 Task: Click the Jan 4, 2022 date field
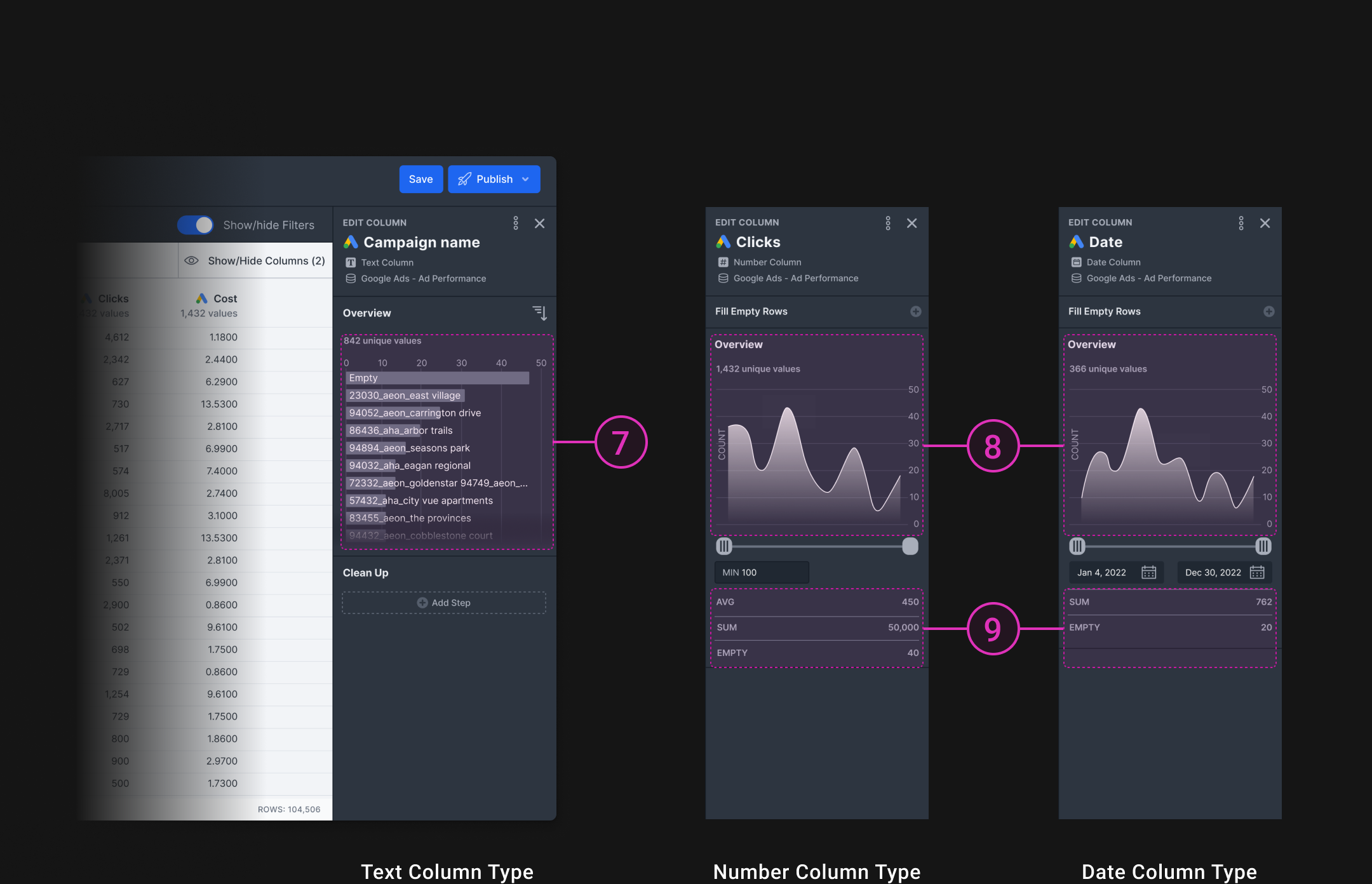pyautogui.click(x=1116, y=572)
